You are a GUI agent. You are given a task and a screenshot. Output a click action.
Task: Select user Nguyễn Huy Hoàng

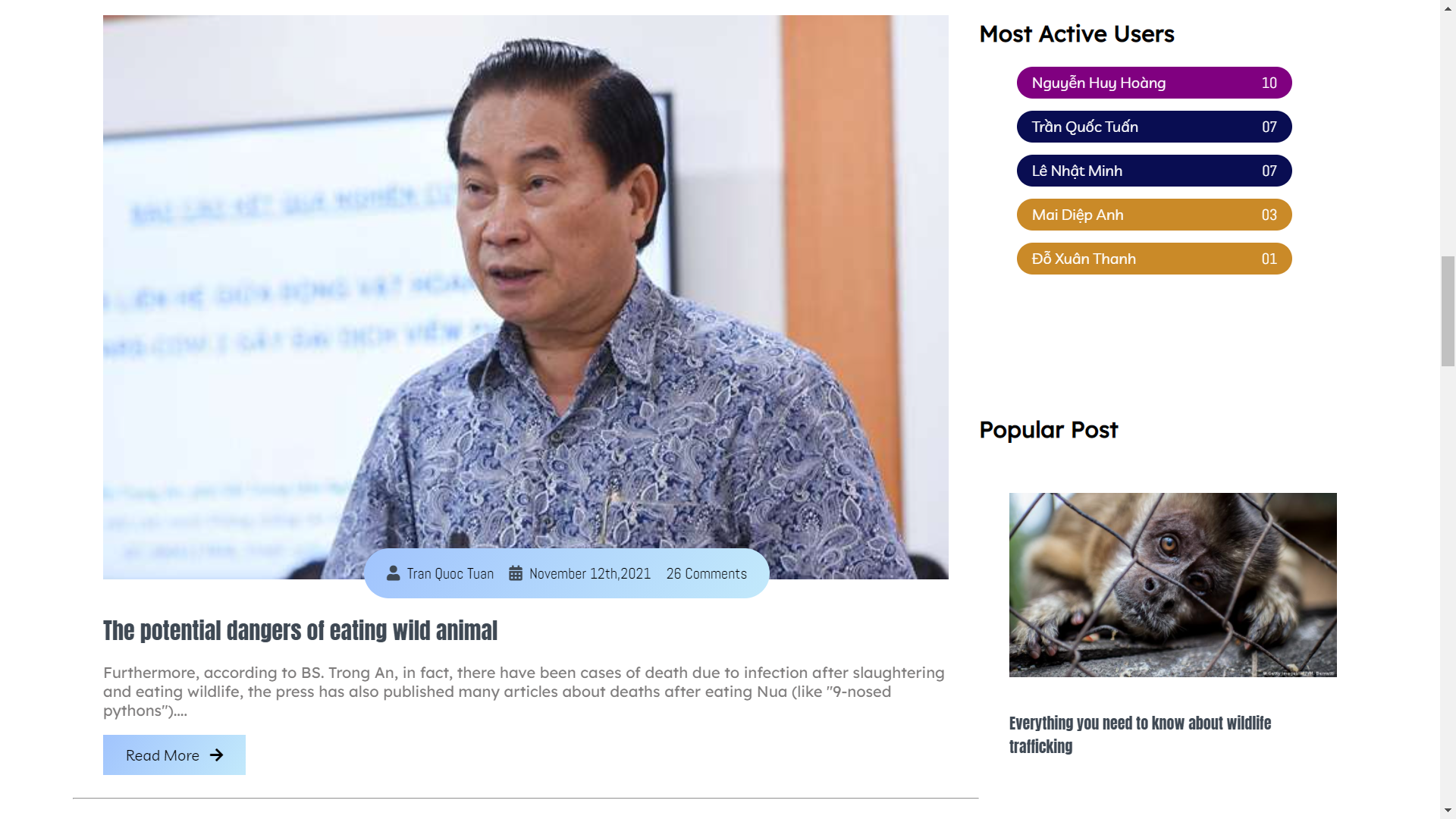pyautogui.click(x=1154, y=83)
